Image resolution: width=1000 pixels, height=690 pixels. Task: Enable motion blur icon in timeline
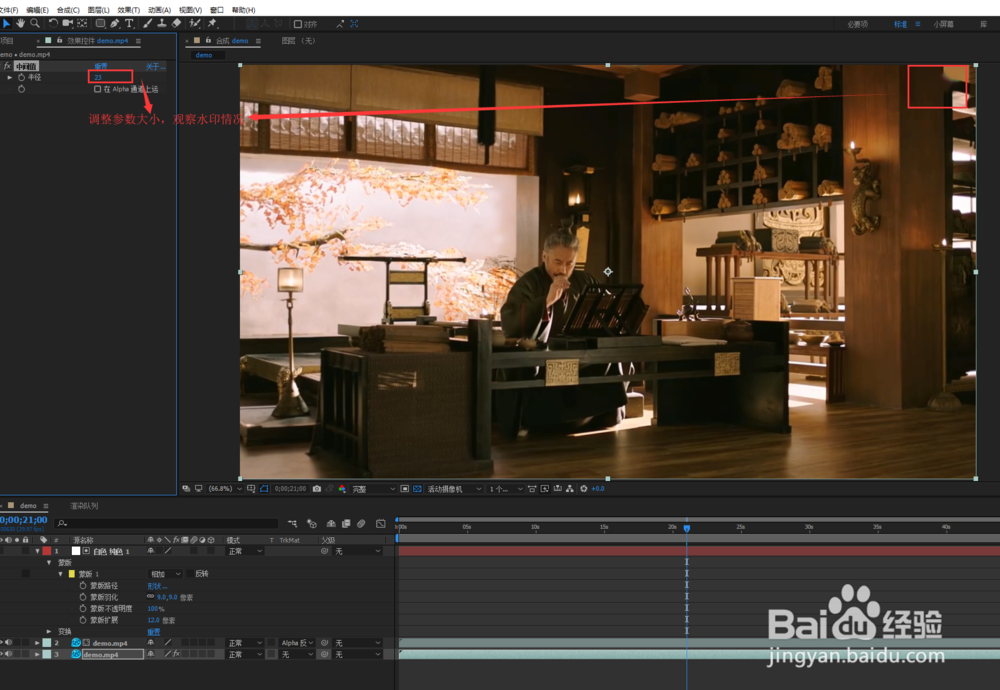[361, 524]
